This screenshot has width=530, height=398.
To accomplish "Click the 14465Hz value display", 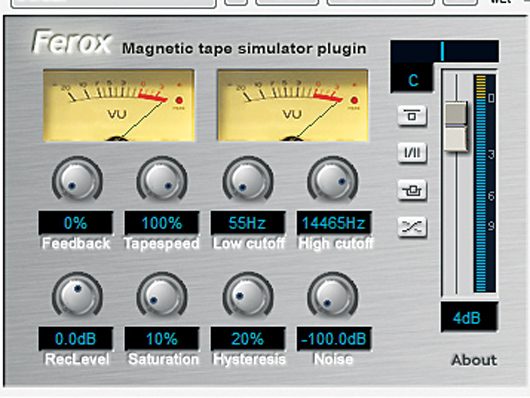I will (334, 223).
